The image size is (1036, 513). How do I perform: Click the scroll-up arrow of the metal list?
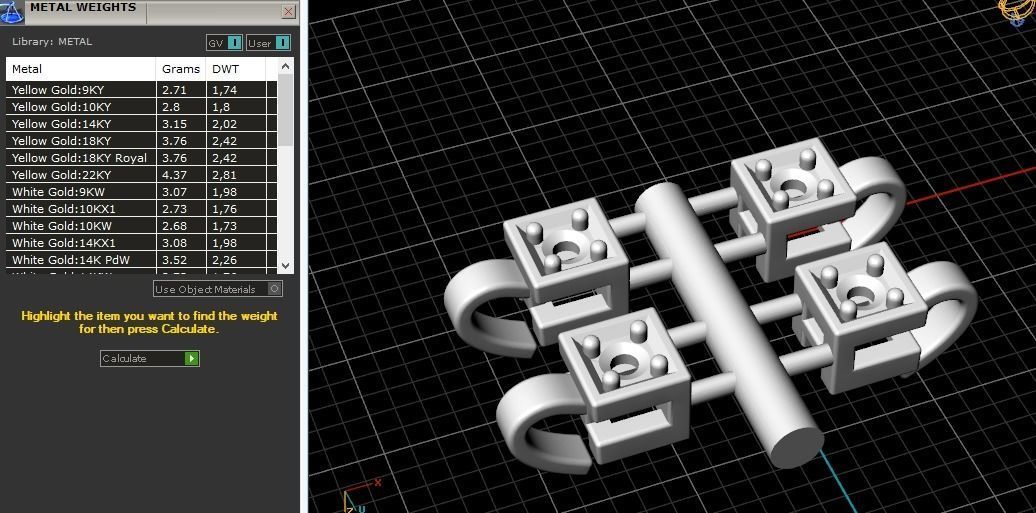285,66
